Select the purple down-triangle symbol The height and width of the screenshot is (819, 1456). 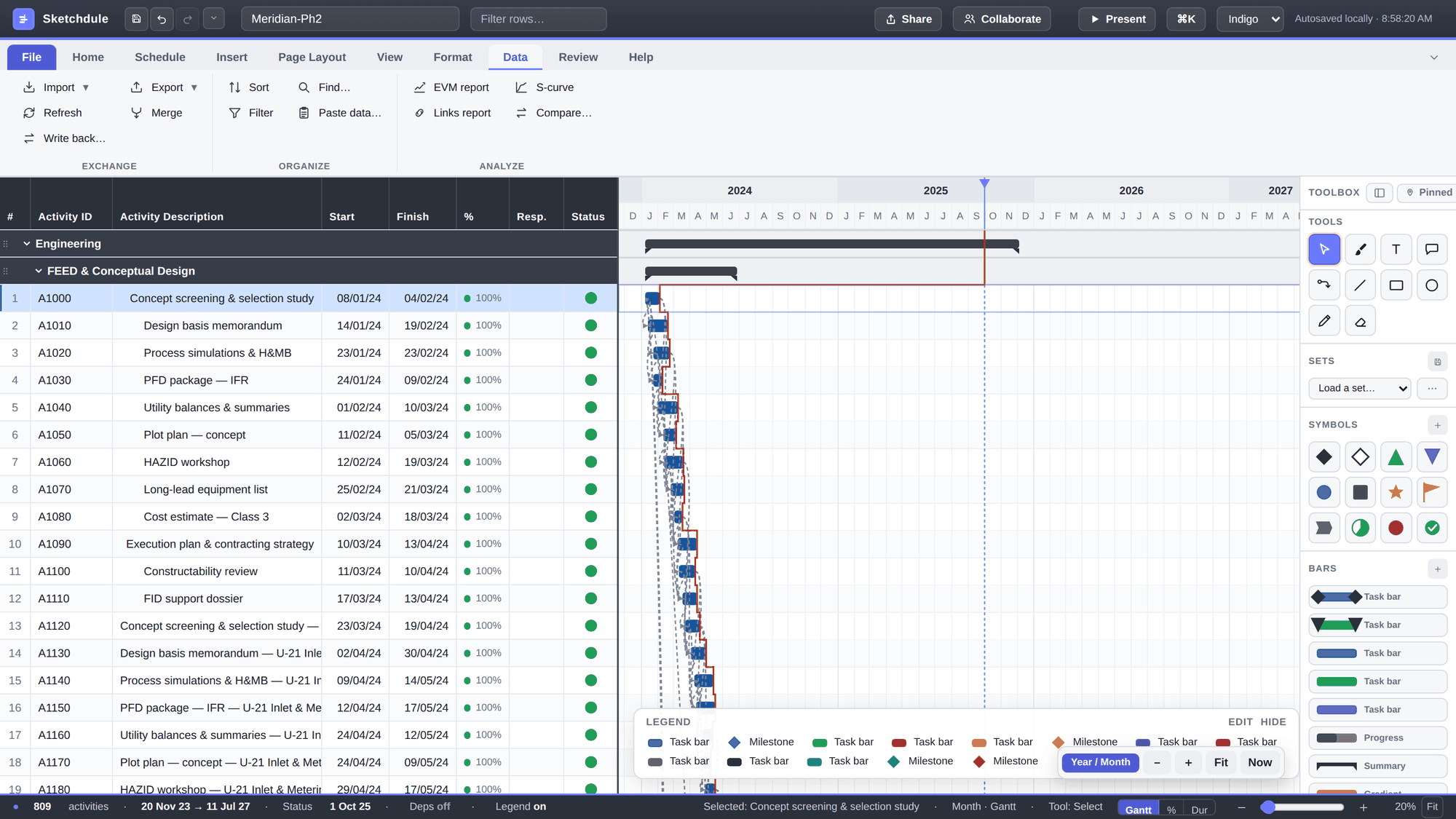pyautogui.click(x=1431, y=457)
